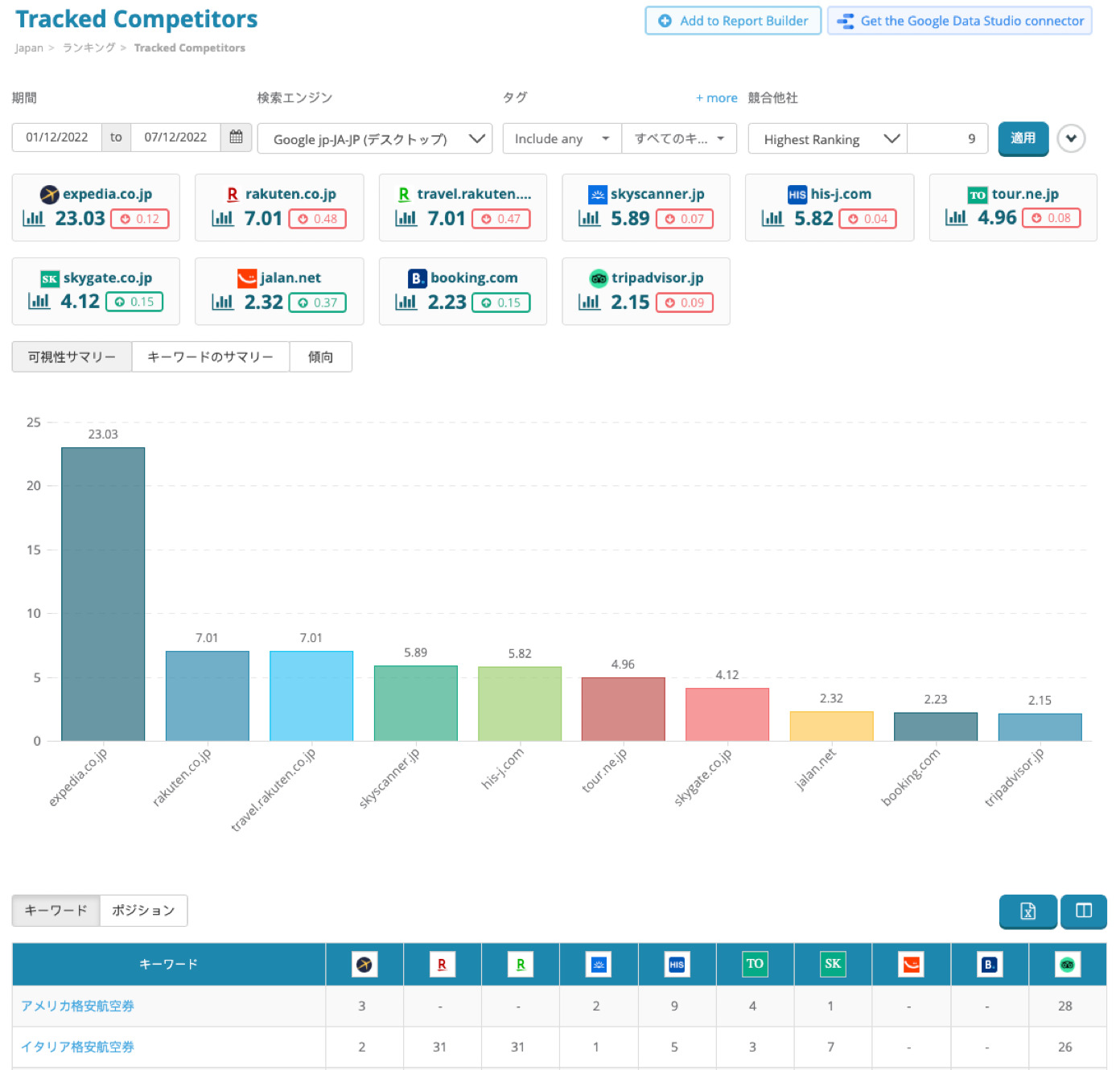Viewport: 1120px width, 1070px height.
Task: Click the jalan.net card chart icon
Action: coord(223,302)
